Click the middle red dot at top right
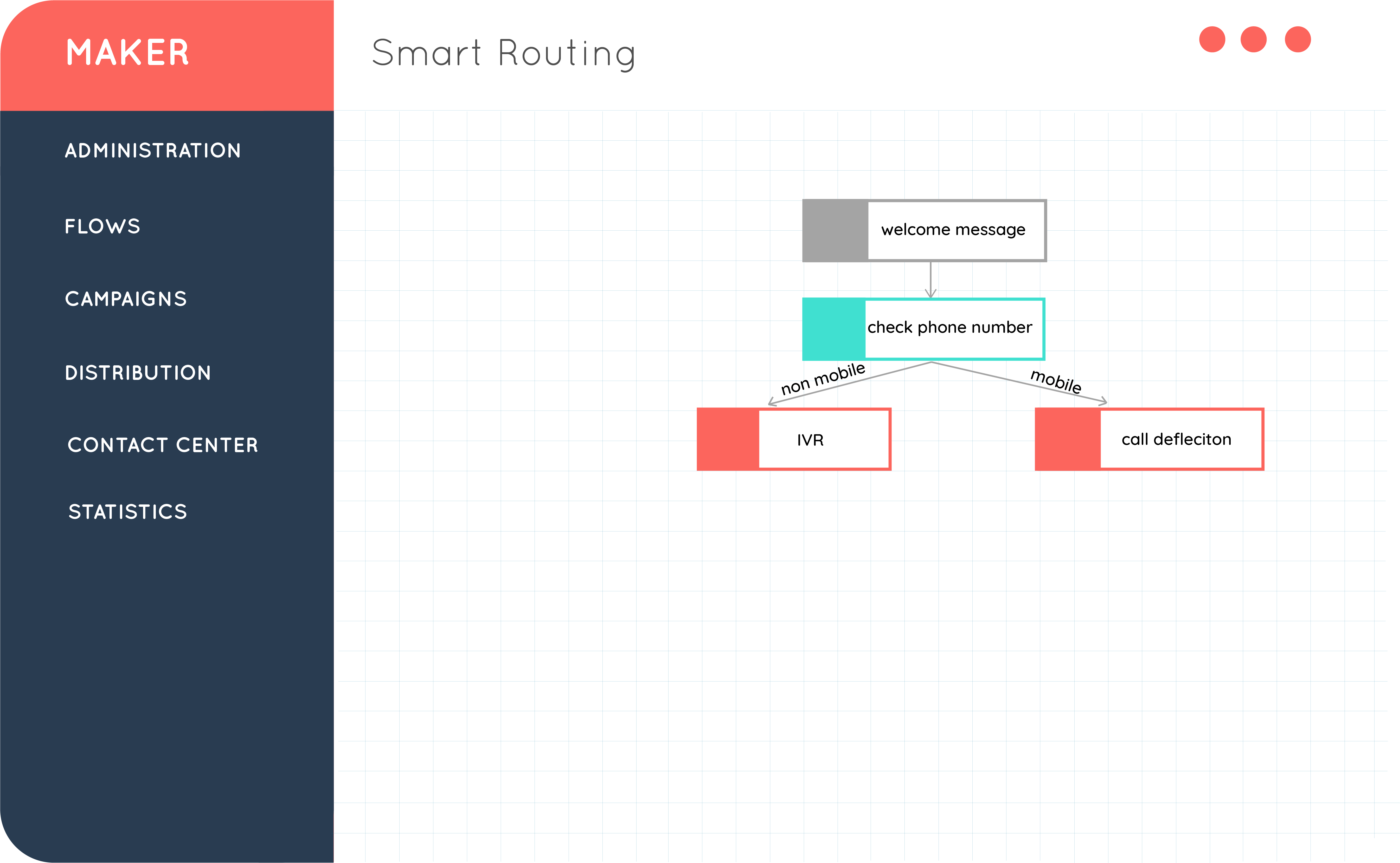 pyautogui.click(x=1253, y=39)
